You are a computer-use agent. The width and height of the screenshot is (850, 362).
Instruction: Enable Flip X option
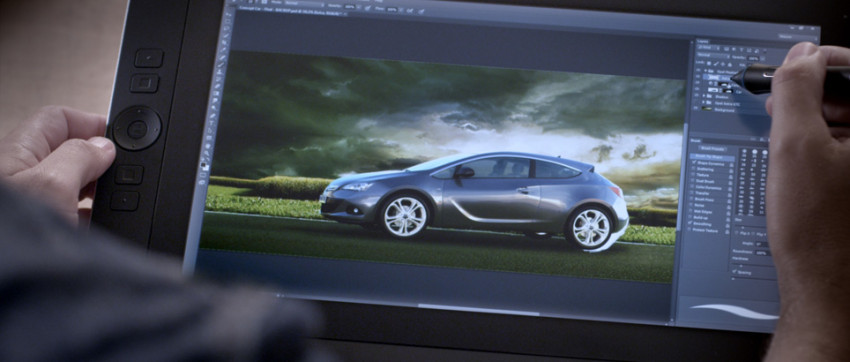coord(737,233)
